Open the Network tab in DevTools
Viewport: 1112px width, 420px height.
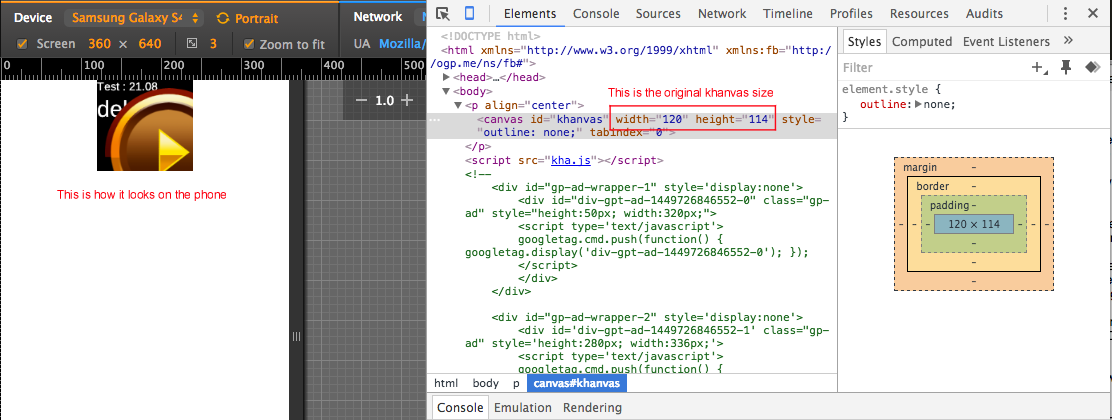722,13
